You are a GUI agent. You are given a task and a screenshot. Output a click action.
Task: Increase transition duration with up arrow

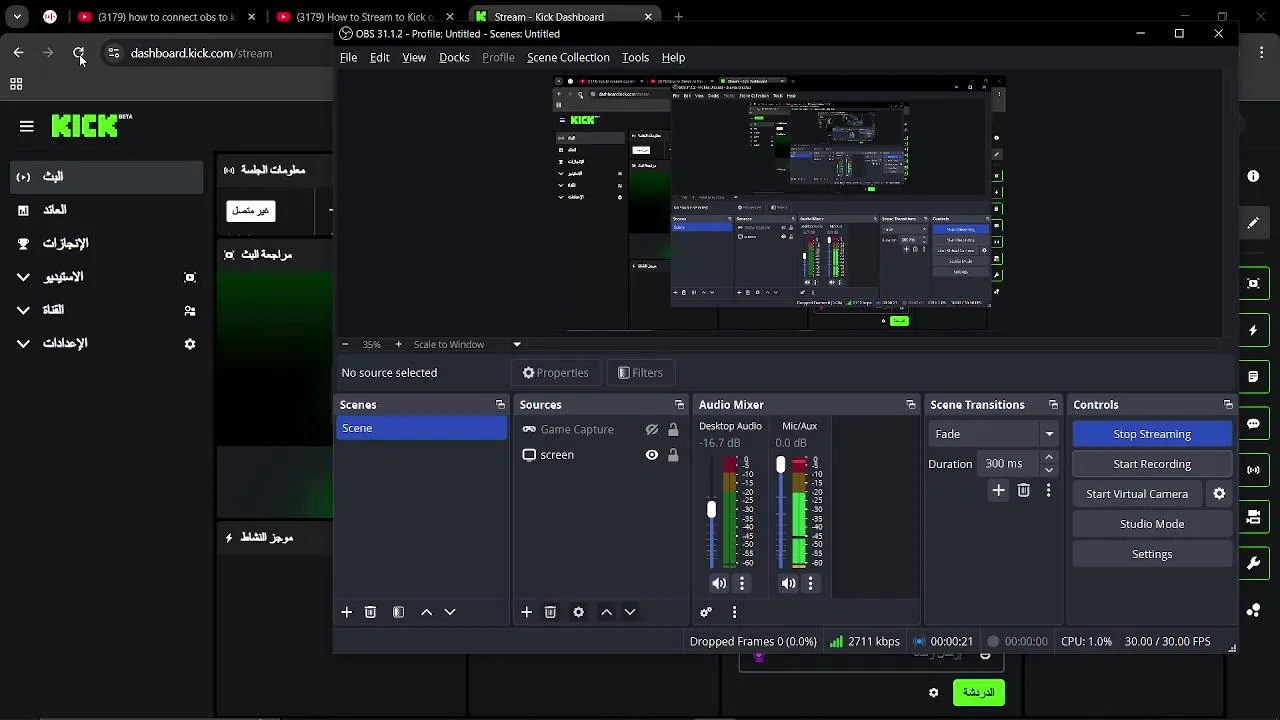1048,458
